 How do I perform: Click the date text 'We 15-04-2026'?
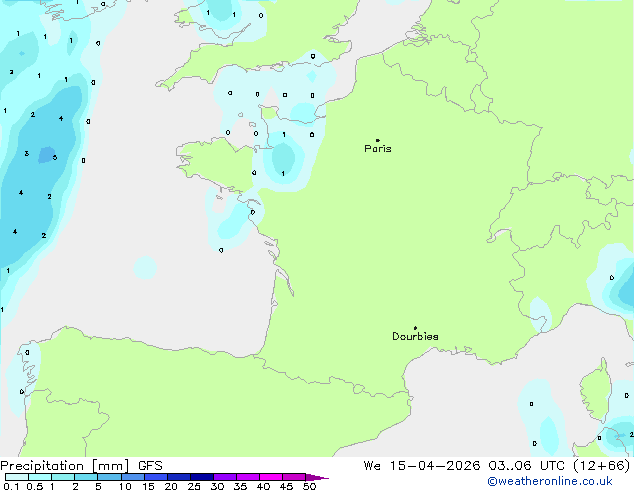(x=422, y=466)
